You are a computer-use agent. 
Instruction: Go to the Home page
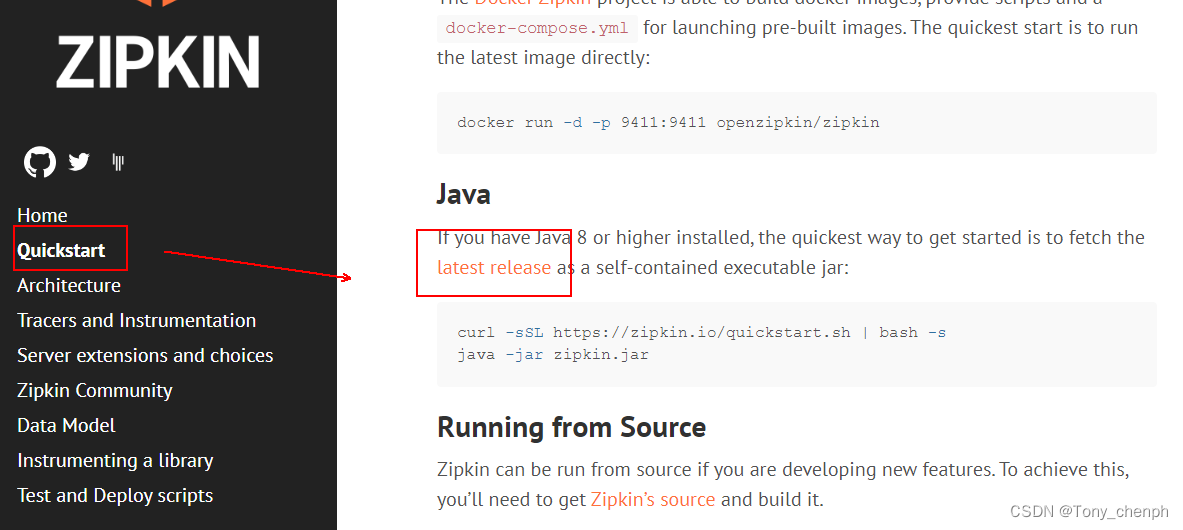pyautogui.click(x=42, y=215)
